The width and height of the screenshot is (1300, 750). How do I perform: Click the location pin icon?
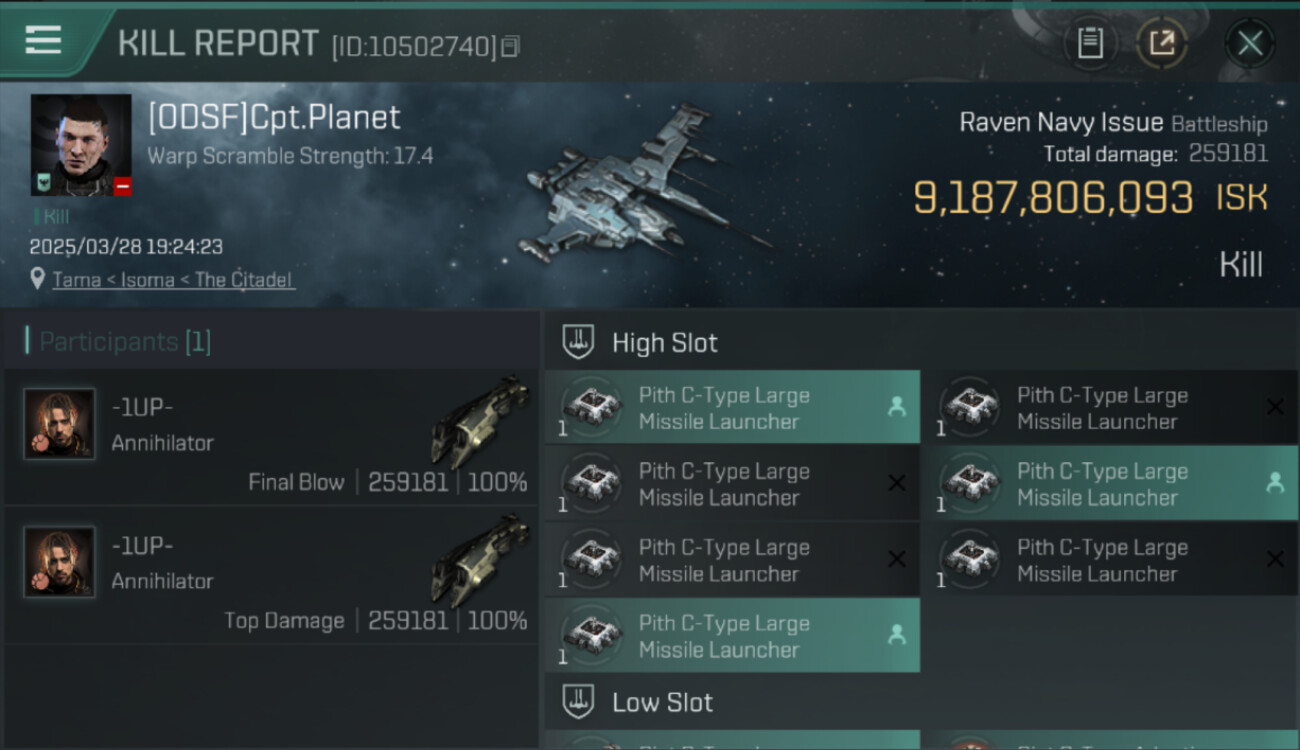point(38,279)
